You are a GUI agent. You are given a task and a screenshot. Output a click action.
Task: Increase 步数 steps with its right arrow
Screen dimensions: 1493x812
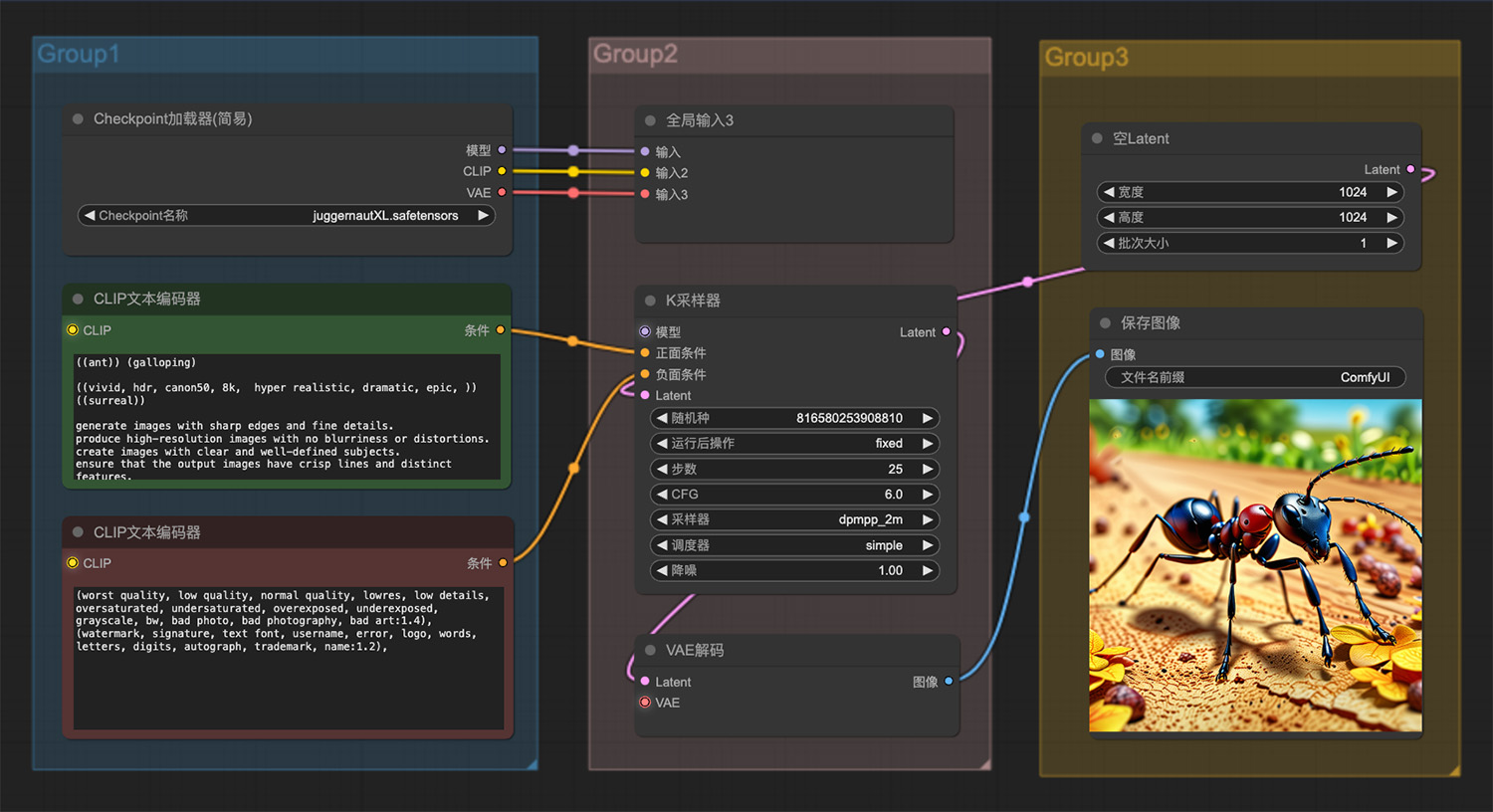coord(928,469)
